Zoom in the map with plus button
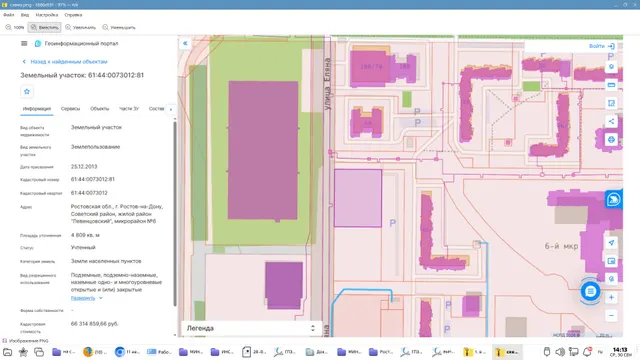The image size is (640, 360). 611,298
